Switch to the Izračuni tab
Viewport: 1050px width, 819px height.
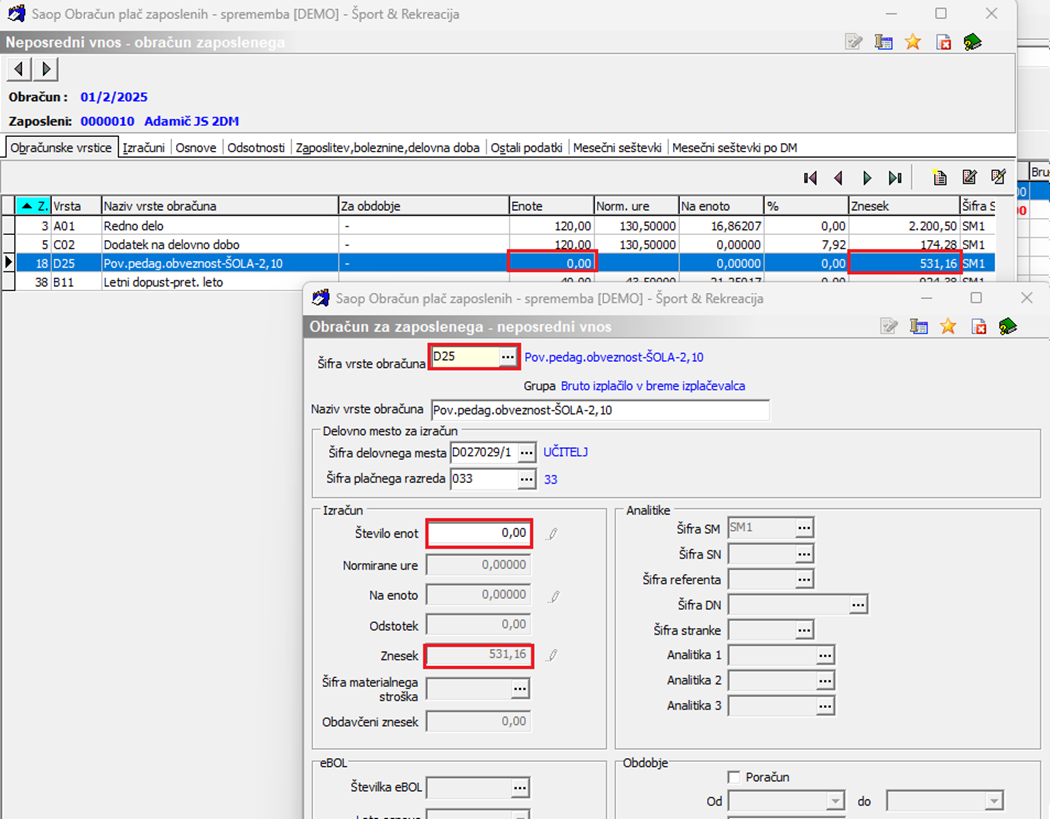click(x=143, y=147)
